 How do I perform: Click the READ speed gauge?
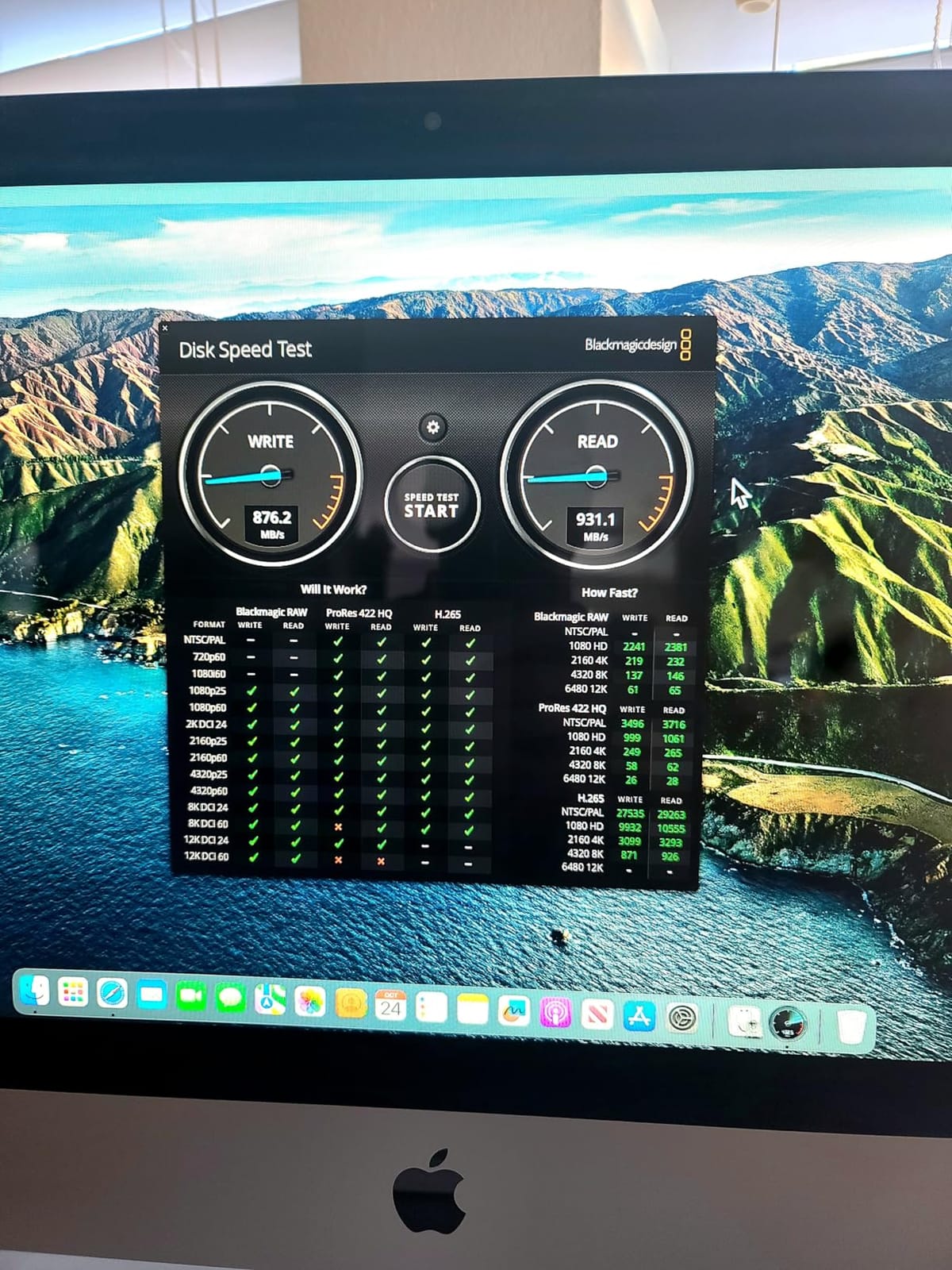pos(597,475)
